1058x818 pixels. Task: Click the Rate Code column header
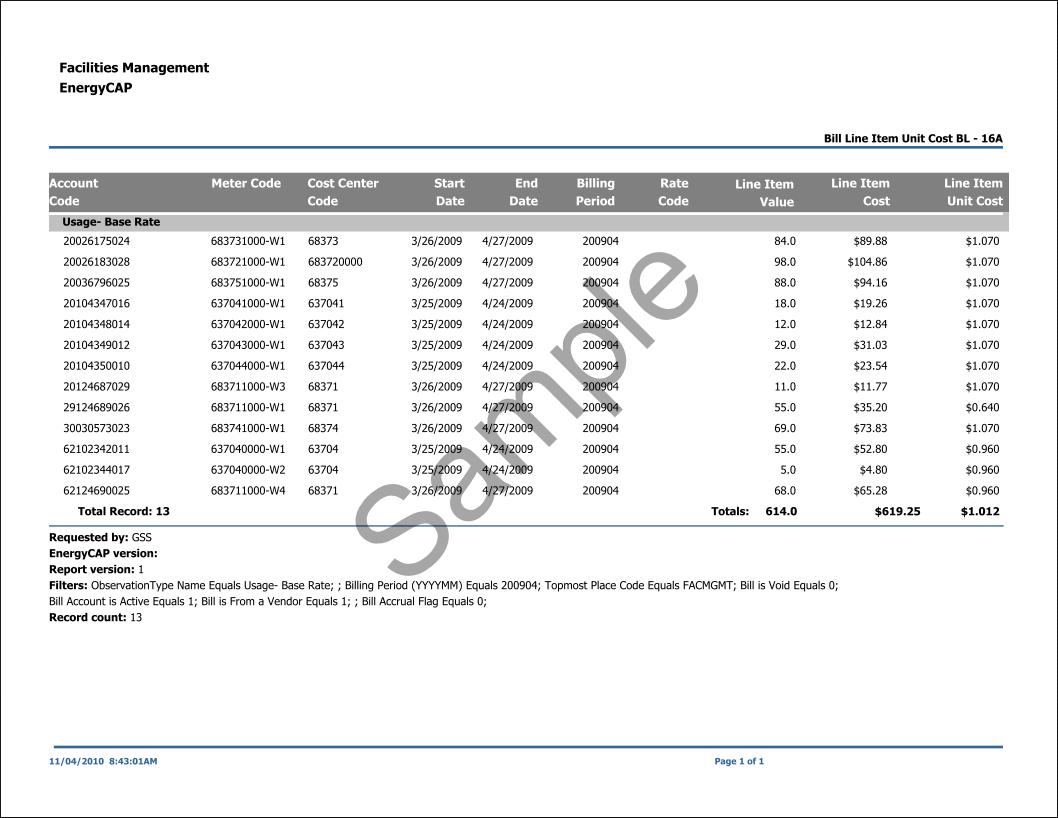pos(673,192)
